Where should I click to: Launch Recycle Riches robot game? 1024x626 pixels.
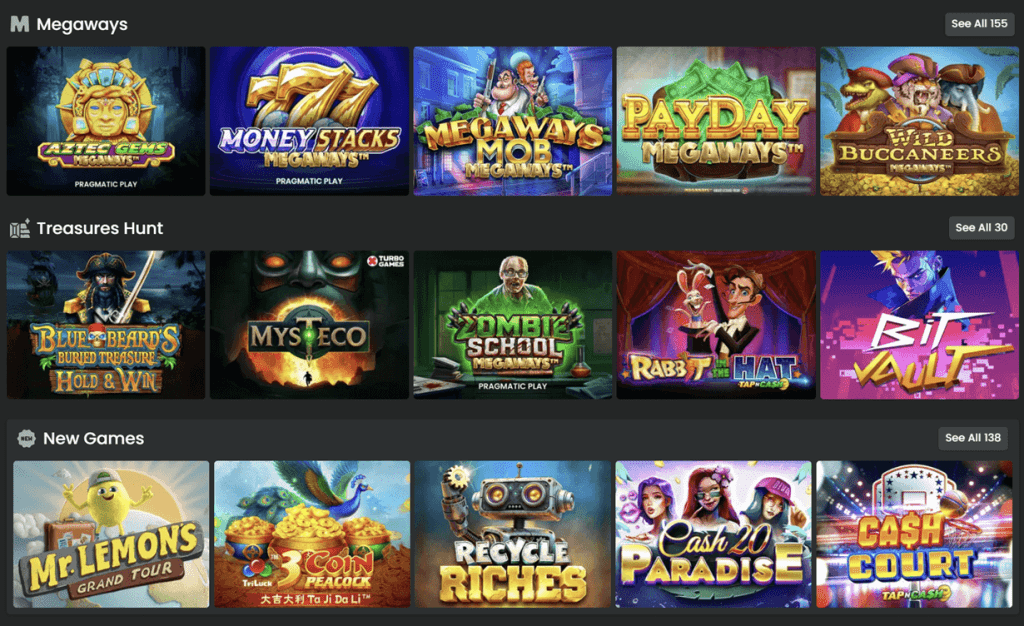(513, 535)
